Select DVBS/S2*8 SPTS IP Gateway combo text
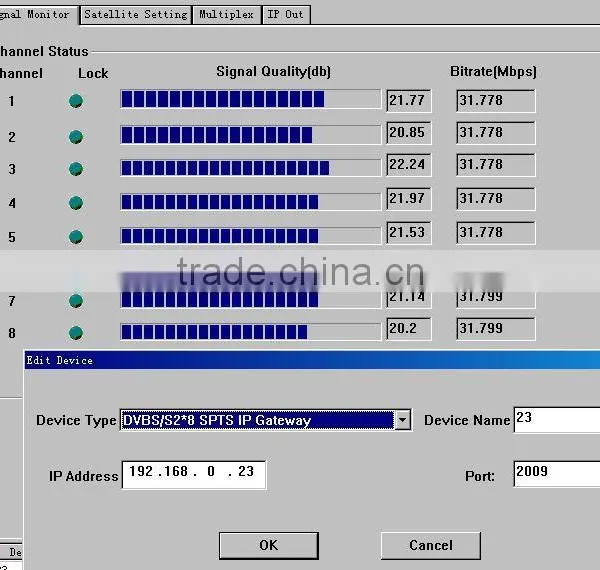This screenshot has height=570, width=600. point(257,420)
